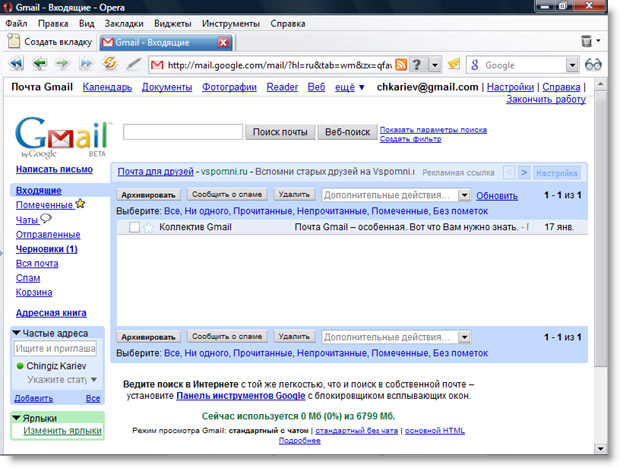Click the Веб-поиск button
Viewport: 620px width, 468px height.
click(347, 132)
